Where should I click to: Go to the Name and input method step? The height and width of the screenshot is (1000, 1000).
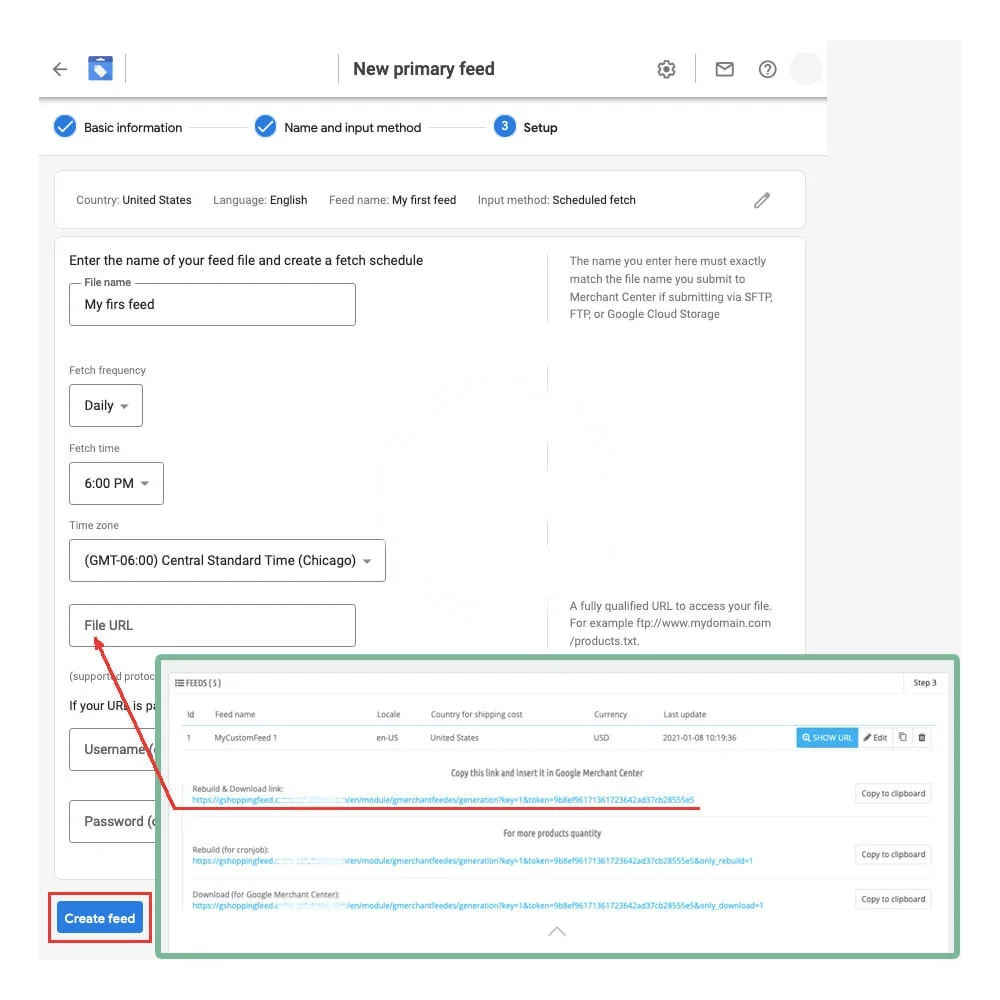[338, 128]
